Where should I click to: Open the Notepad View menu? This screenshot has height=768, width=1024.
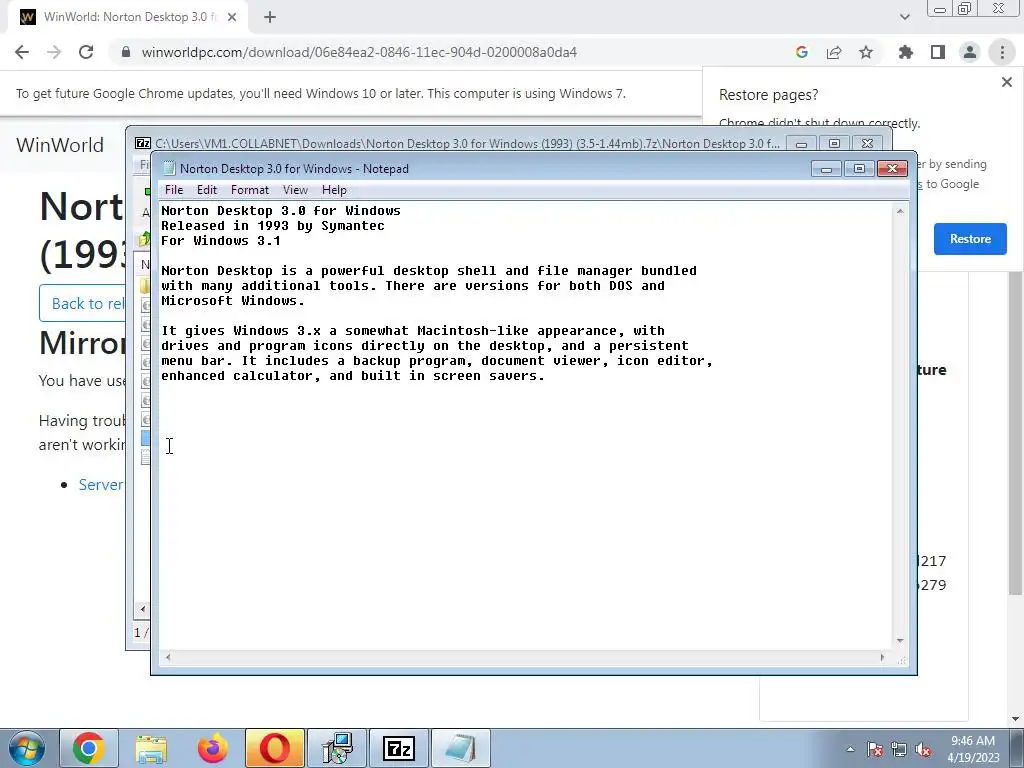295,190
